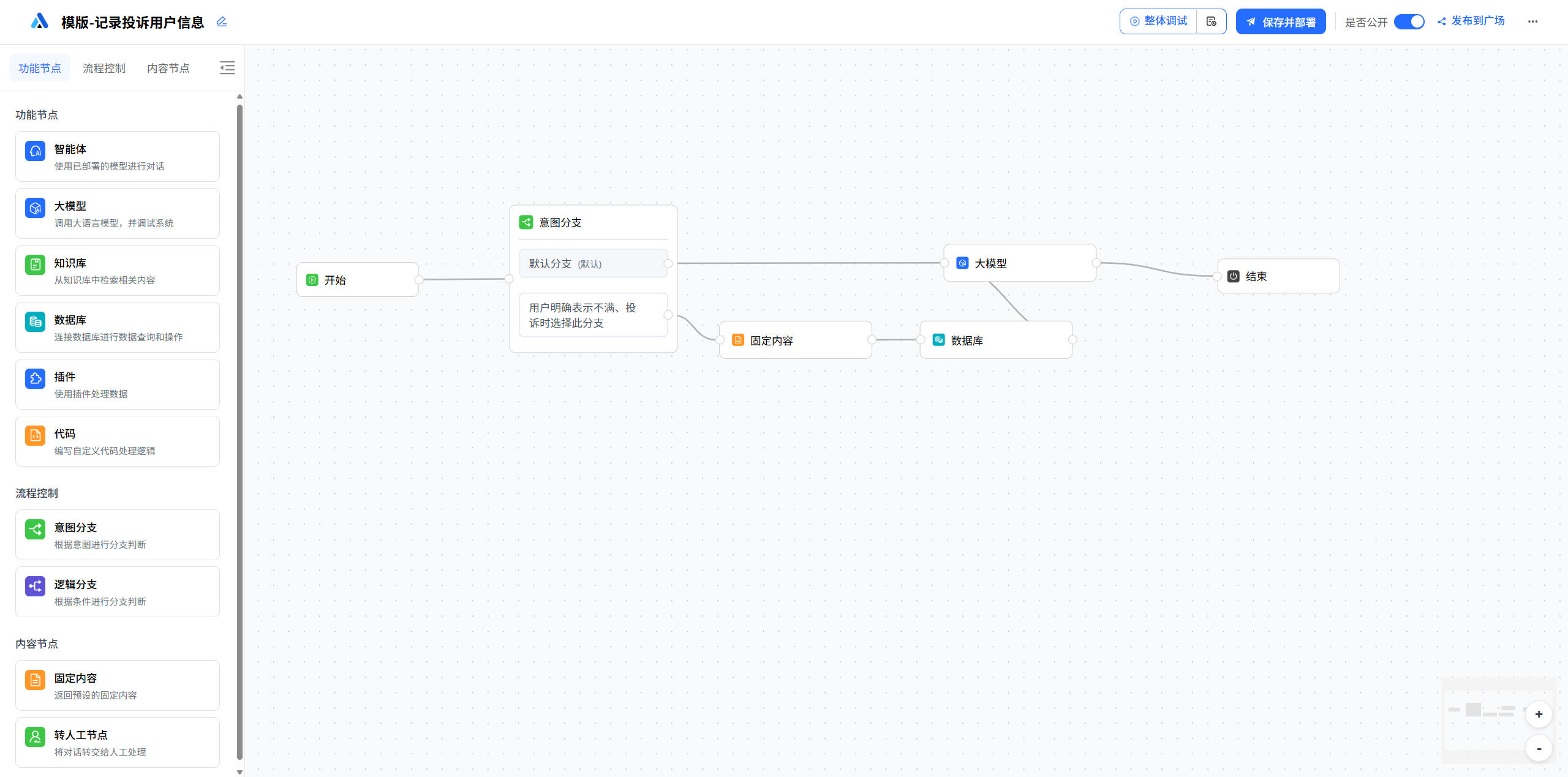This screenshot has width=1568, height=777.
Task: Select the 代码 node icon
Action: (36, 435)
